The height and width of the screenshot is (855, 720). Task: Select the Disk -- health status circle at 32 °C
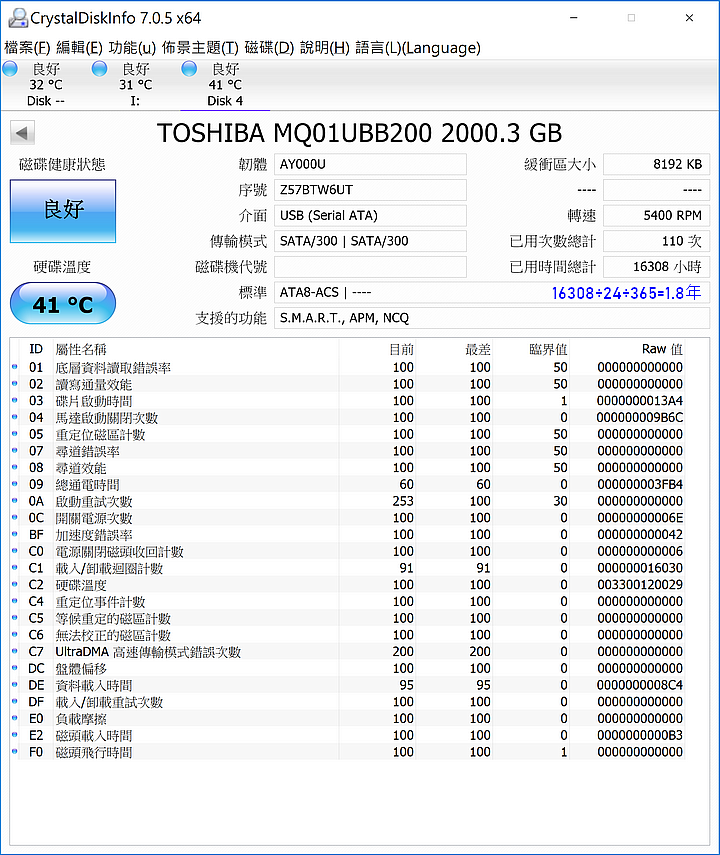(10, 69)
